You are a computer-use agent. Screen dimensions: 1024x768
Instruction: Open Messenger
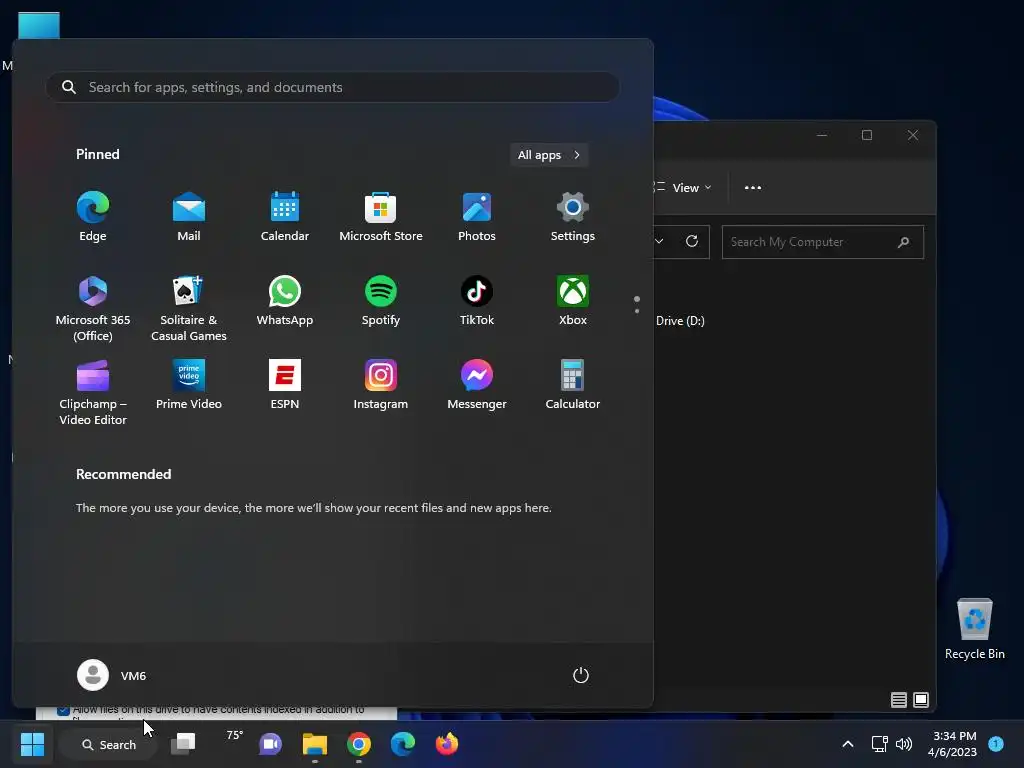point(477,385)
